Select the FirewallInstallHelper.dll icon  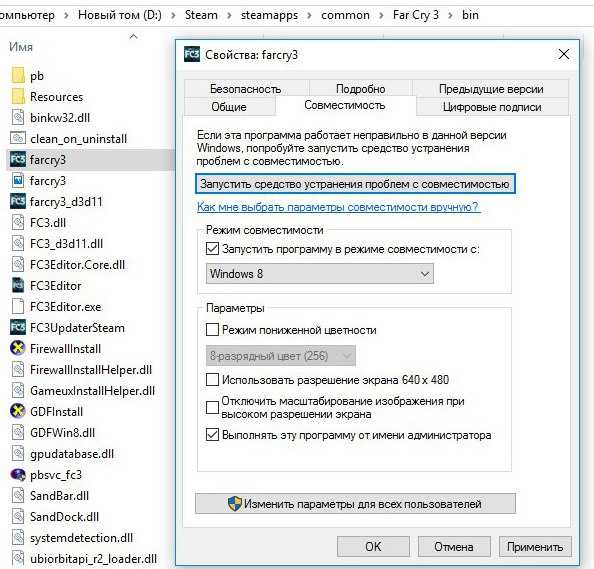click(x=18, y=369)
